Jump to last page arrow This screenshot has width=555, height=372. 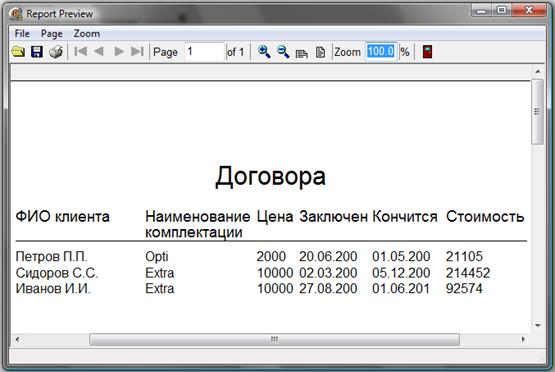click(137, 52)
